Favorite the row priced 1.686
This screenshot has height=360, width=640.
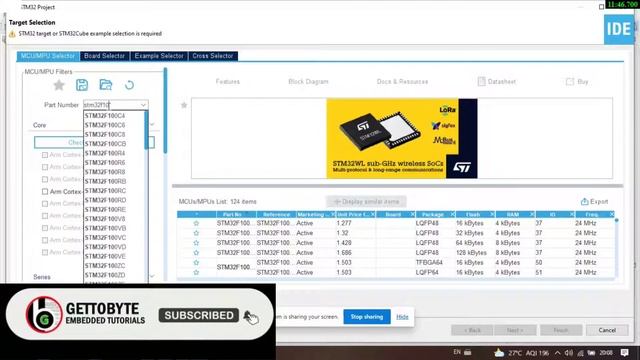(x=196, y=253)
